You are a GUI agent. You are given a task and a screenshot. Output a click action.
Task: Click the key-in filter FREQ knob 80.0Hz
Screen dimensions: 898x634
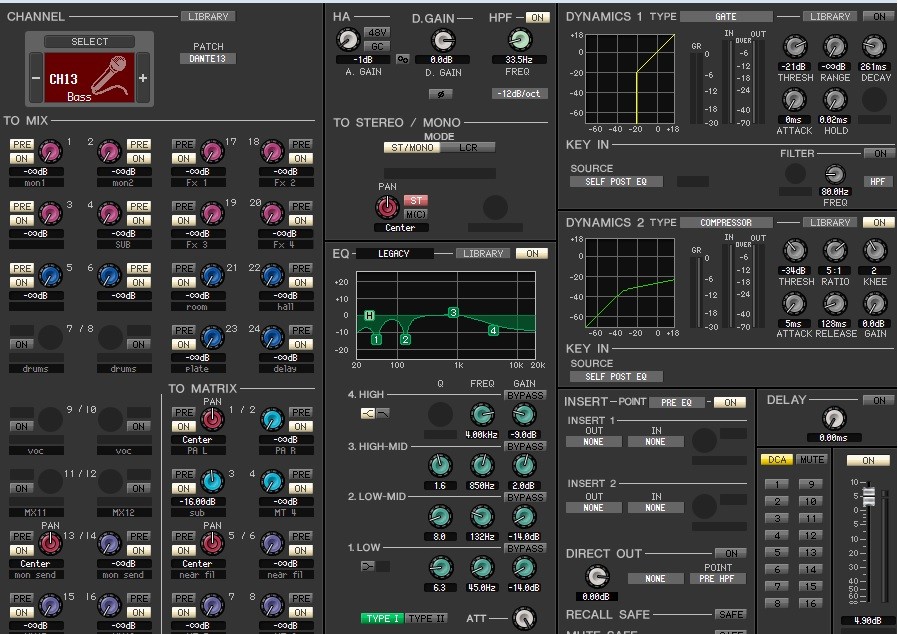tap(835, 174)
